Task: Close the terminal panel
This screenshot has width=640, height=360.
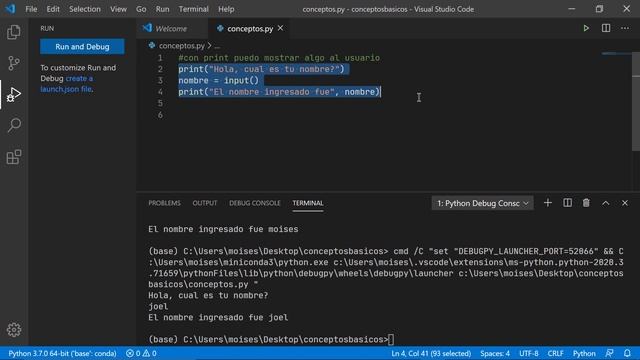Action: click(x=624, y=203)
